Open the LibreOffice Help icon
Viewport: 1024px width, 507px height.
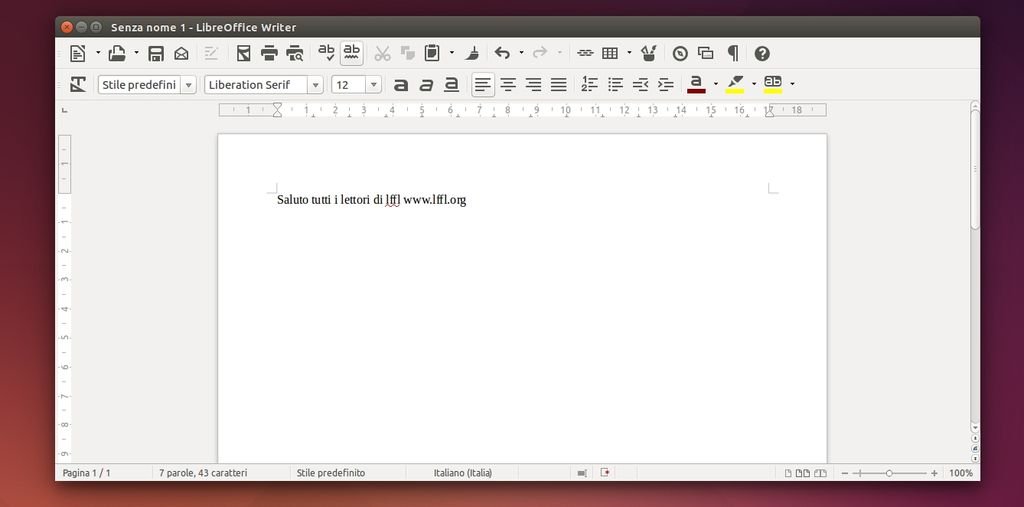pos(762,53)
